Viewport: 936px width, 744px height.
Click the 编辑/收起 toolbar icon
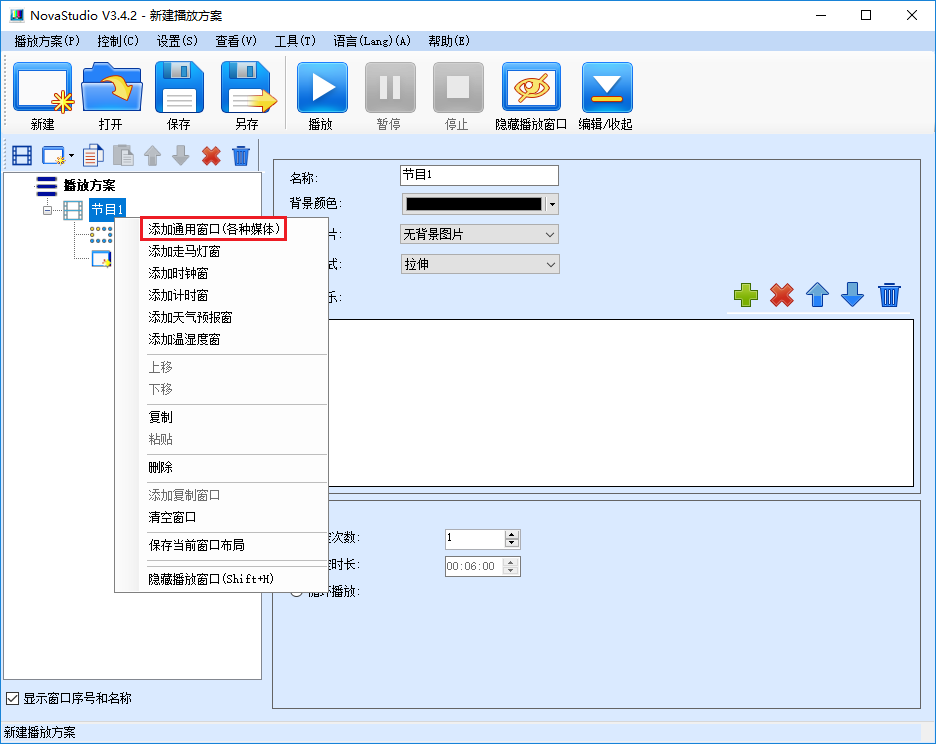pos(606,88)
